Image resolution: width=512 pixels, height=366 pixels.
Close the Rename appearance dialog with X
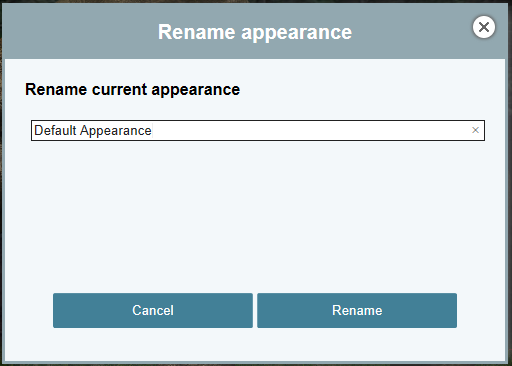pyautogui.click(x=484, y=27)
